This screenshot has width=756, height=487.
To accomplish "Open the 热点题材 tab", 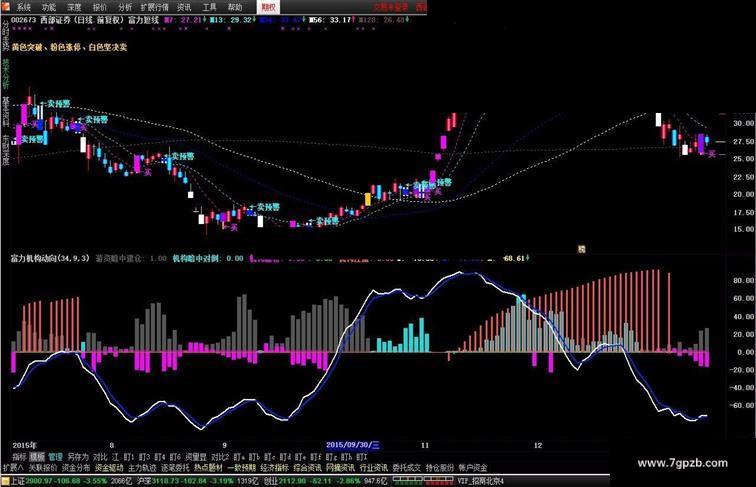I will (x=208, y=468).
